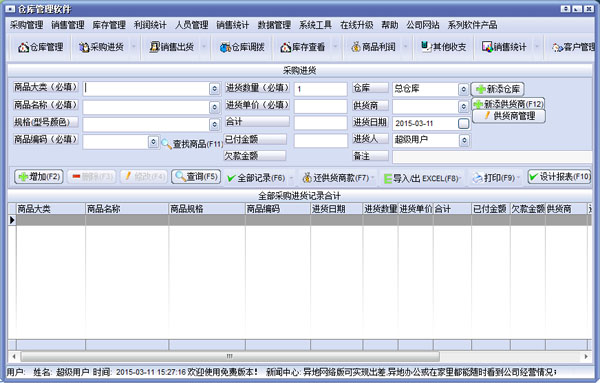Screen dimensions: 600x383
Task: Open the 公司网站 menu
Action: (423, 25)
